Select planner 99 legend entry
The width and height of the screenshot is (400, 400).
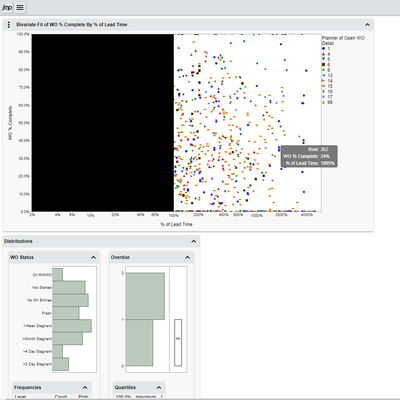[327, 102]
